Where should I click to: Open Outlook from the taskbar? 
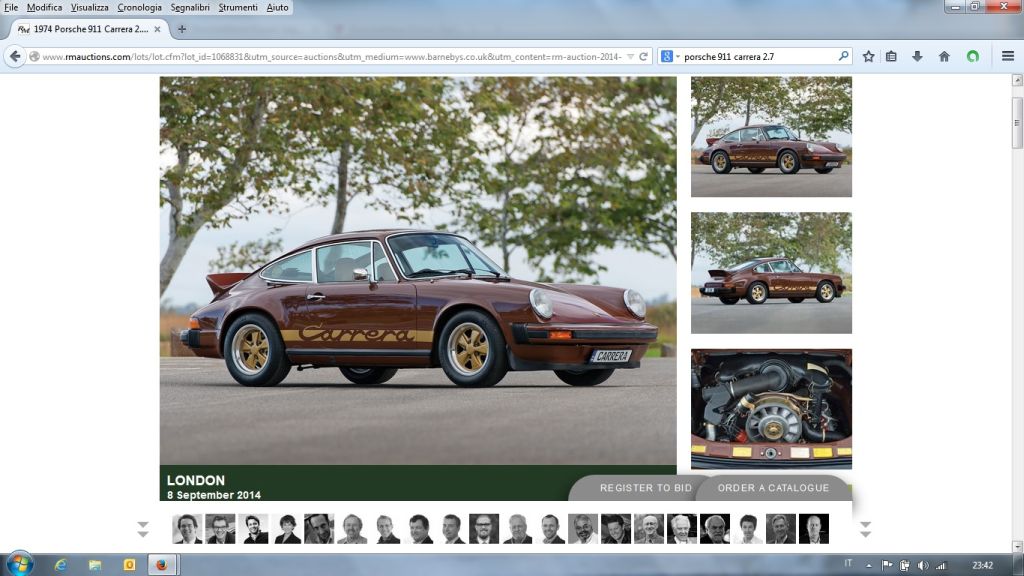129,565
